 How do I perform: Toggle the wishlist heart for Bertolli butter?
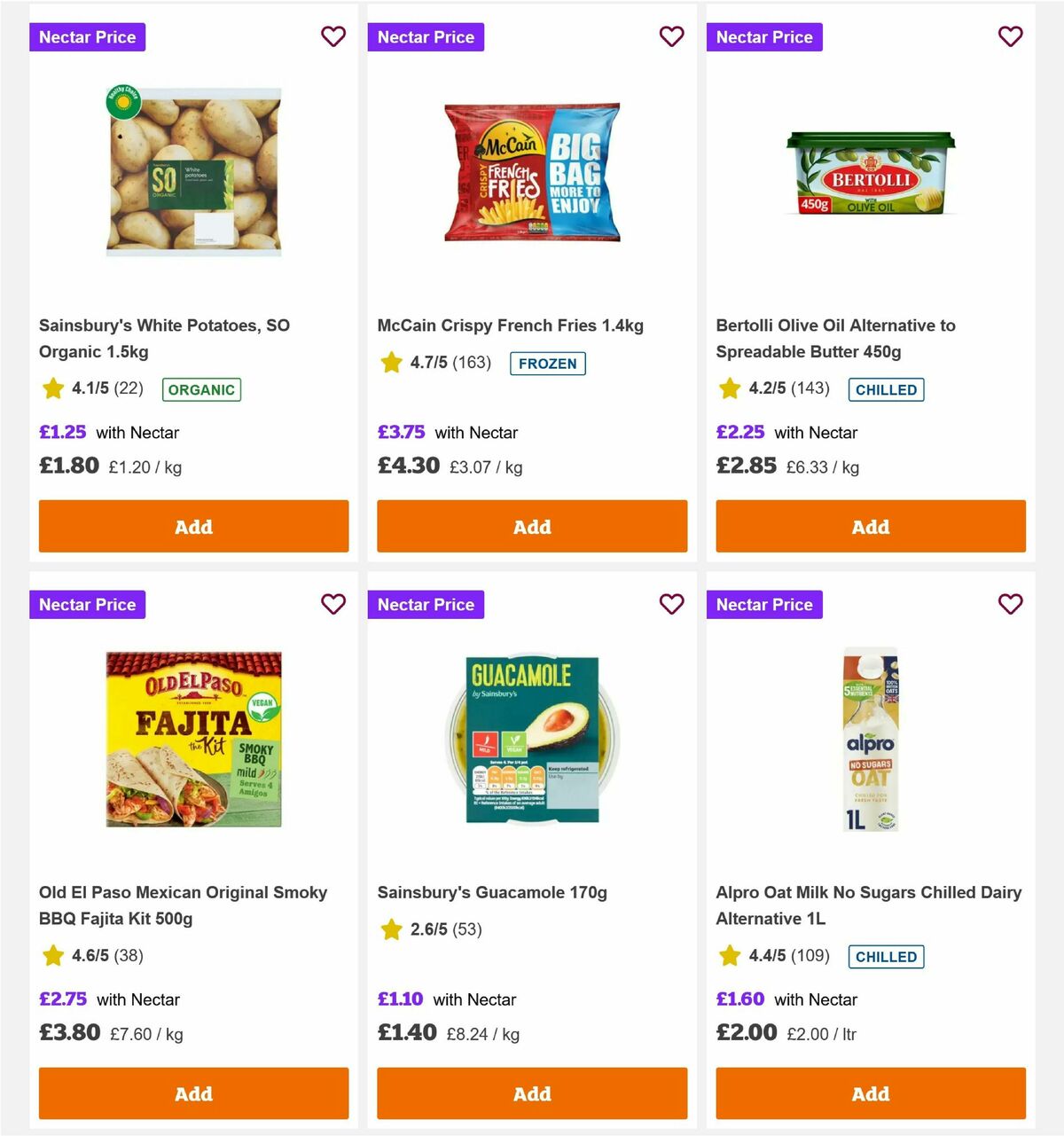pyautogui.click(x=1011, y=36)
